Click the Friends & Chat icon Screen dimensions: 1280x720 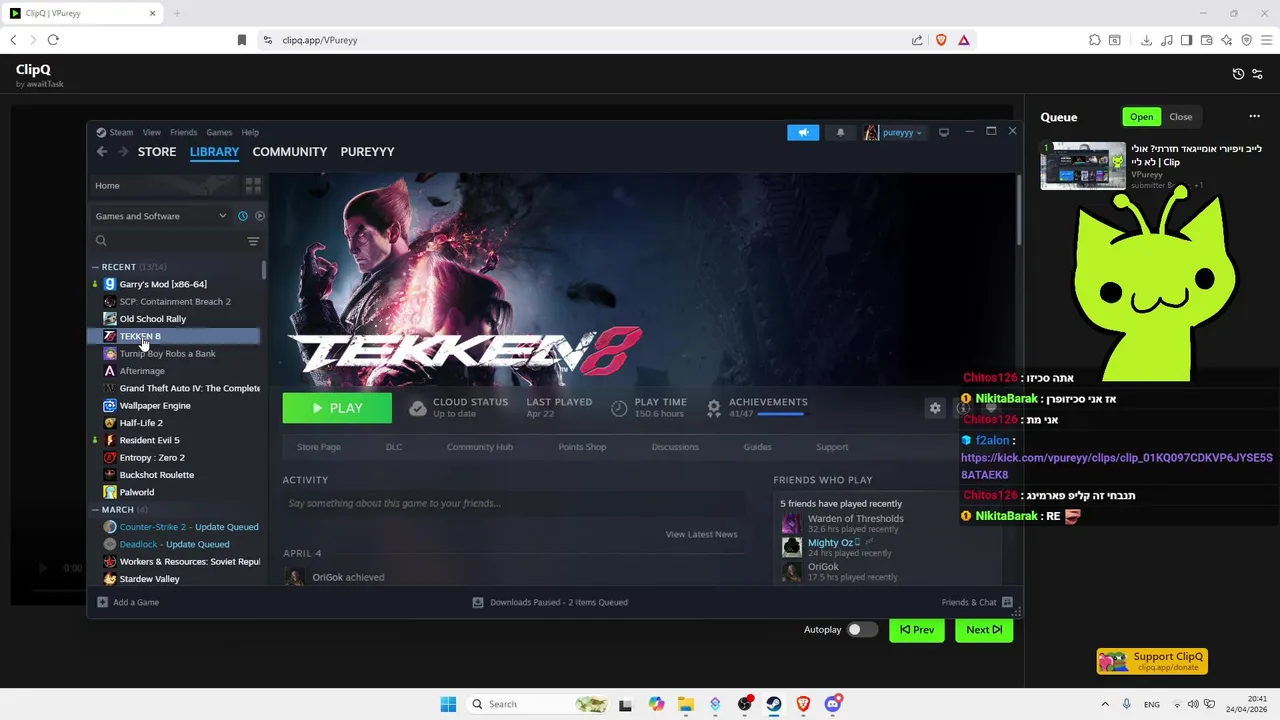click(x=1007, y=602)
